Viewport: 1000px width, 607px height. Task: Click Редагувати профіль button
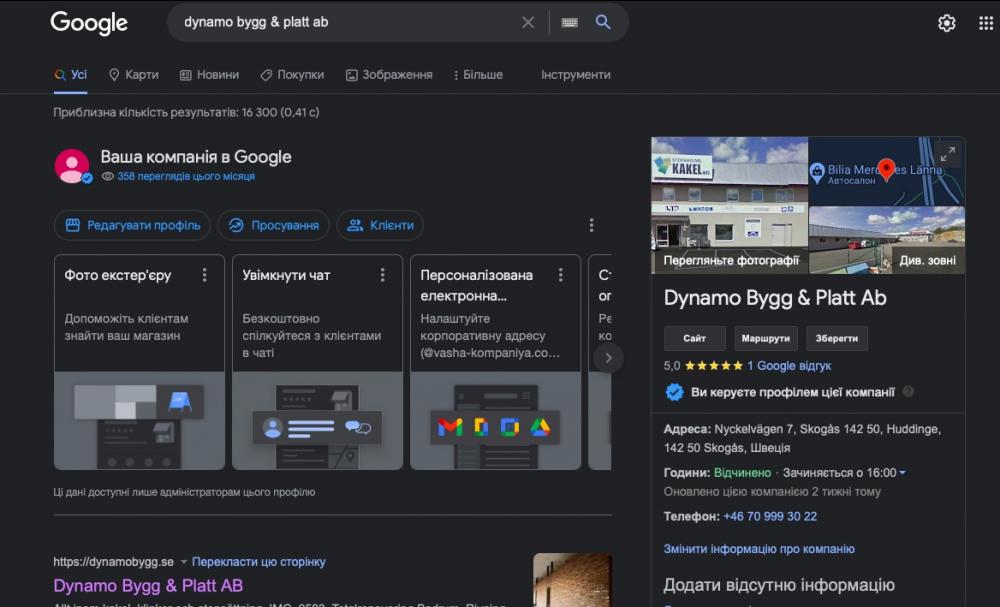click(132, 225)
